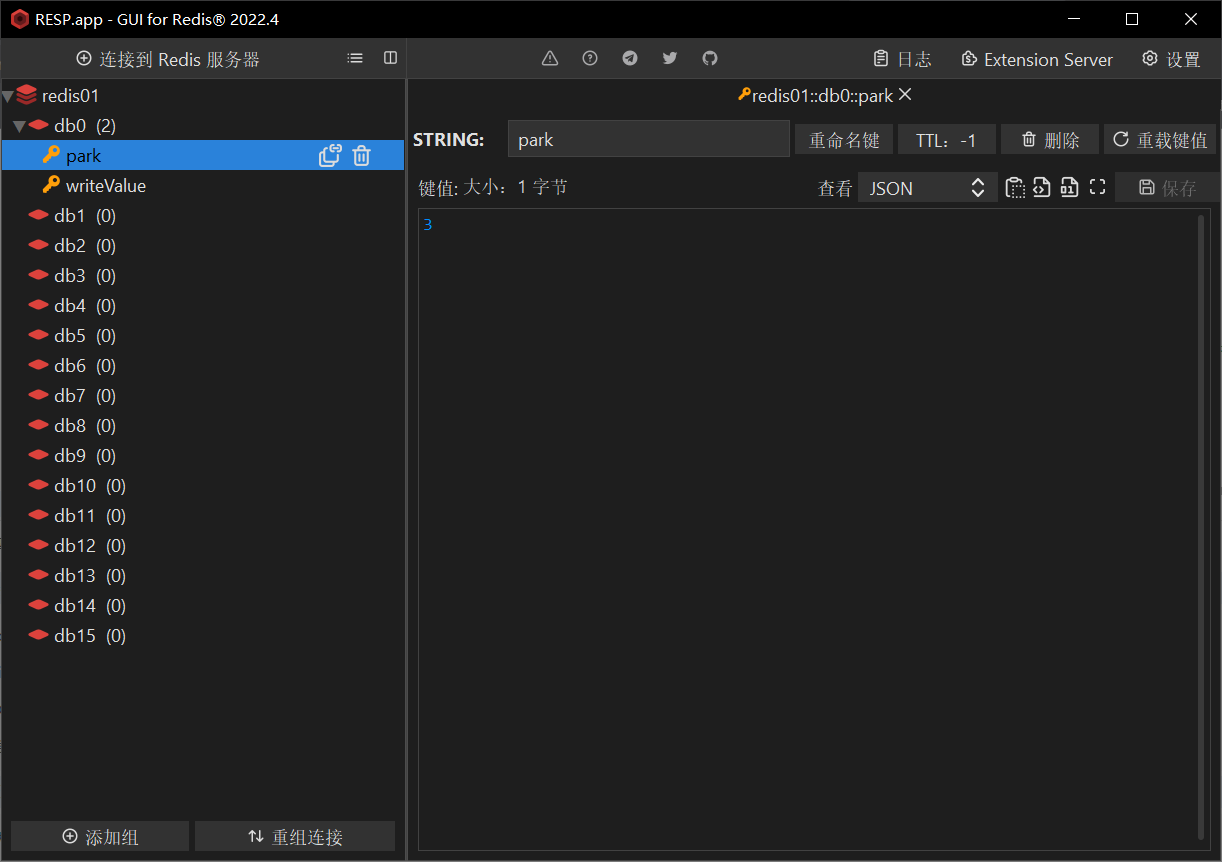Select database db3 (0)
The width and height of the screenshot is (1222, 862).
(203, 275)
